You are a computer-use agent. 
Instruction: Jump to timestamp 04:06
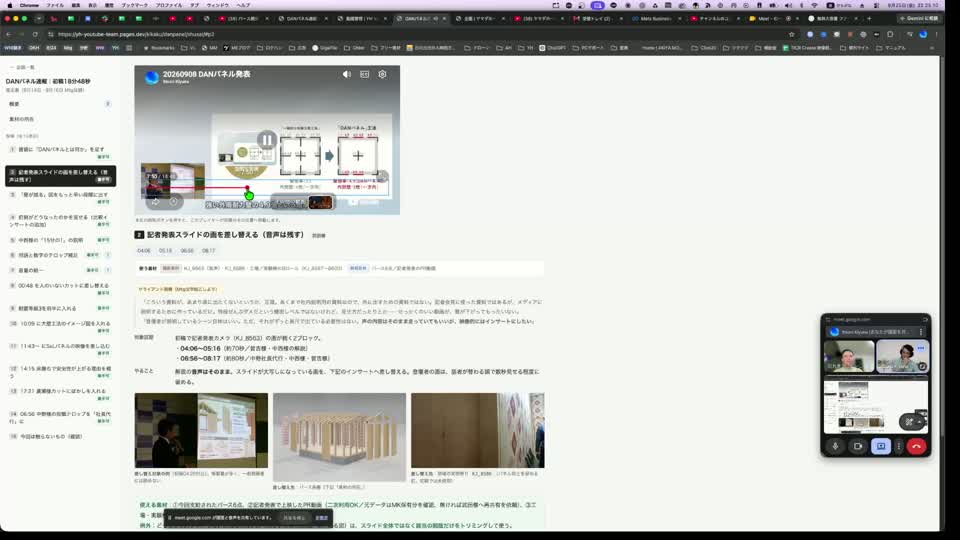(144, 251)
